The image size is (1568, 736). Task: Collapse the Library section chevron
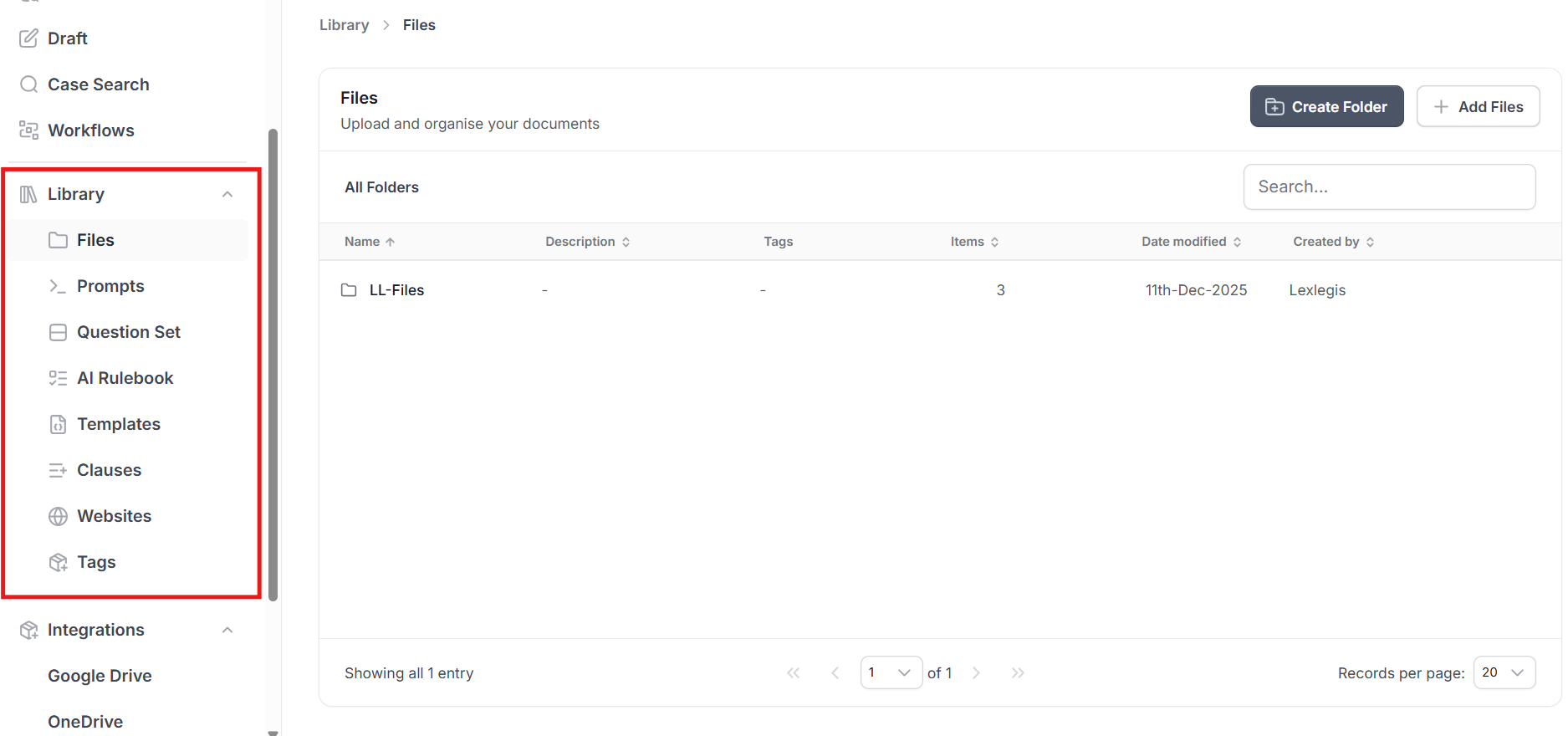tap(227, 194)
